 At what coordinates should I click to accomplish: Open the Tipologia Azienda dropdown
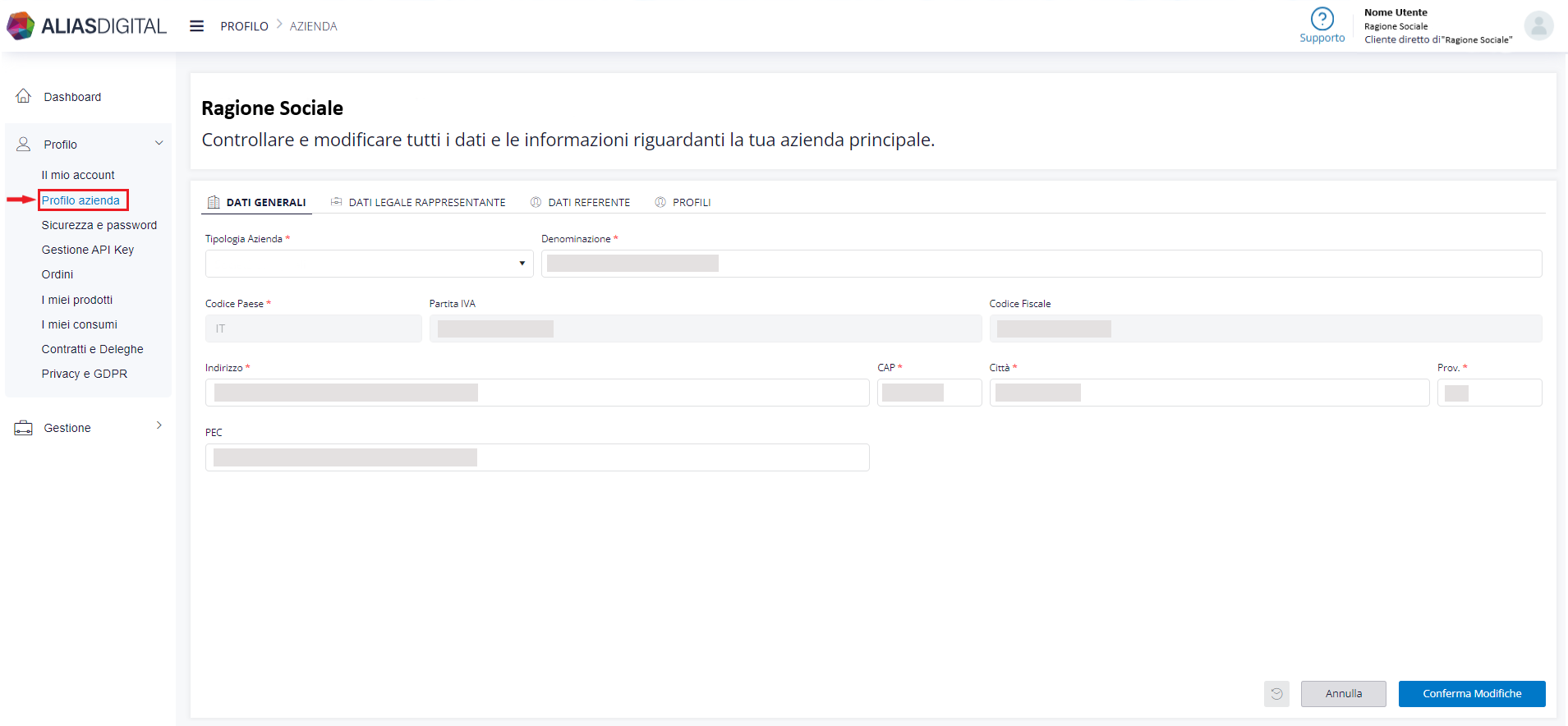[x=369, y=264]
